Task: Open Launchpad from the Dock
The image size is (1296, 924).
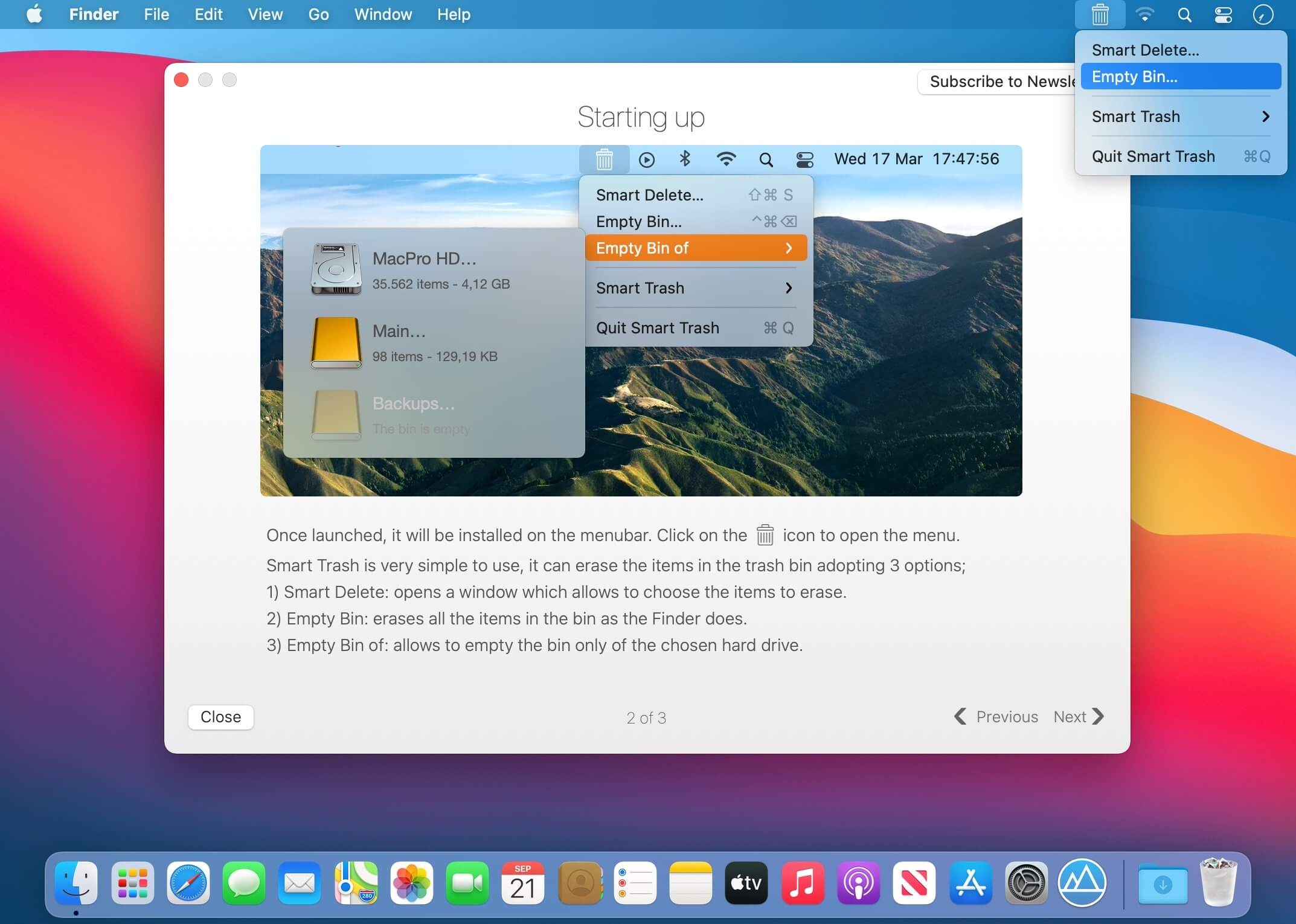Action: pos(132,883)
